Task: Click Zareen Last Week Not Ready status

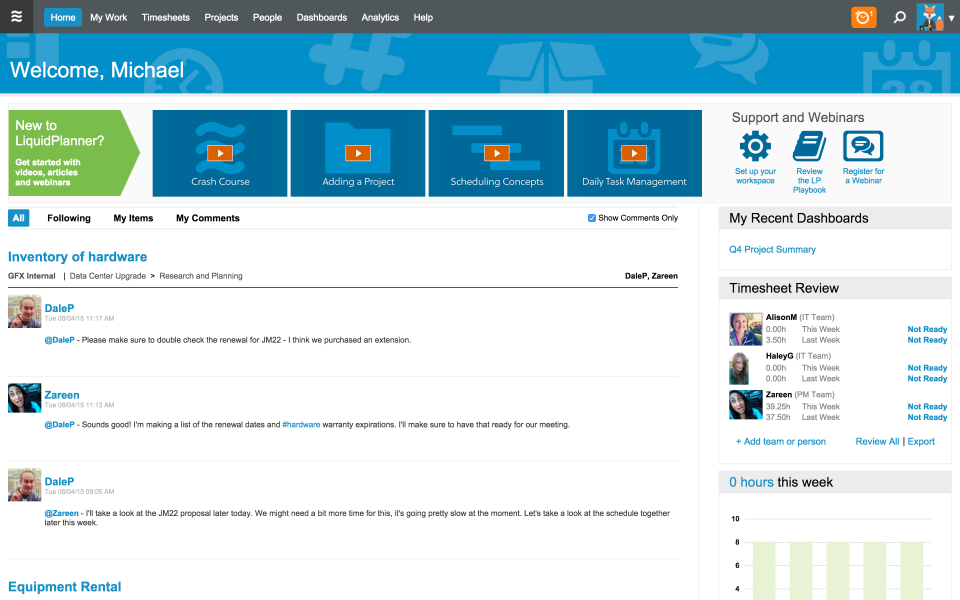Action: pyautogui.click(x=927, y=417)
